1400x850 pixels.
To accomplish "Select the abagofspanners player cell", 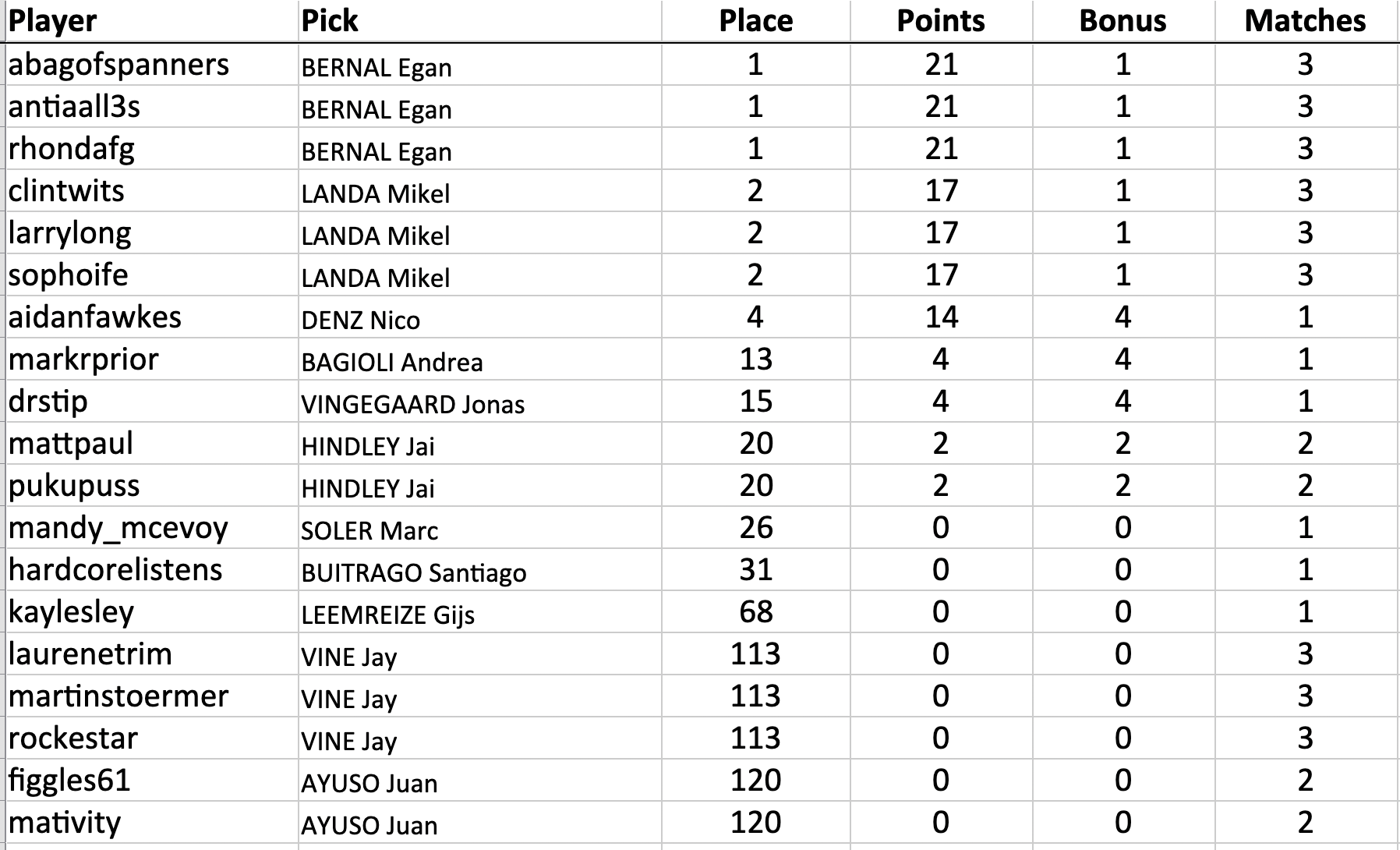I will (119, 65).
